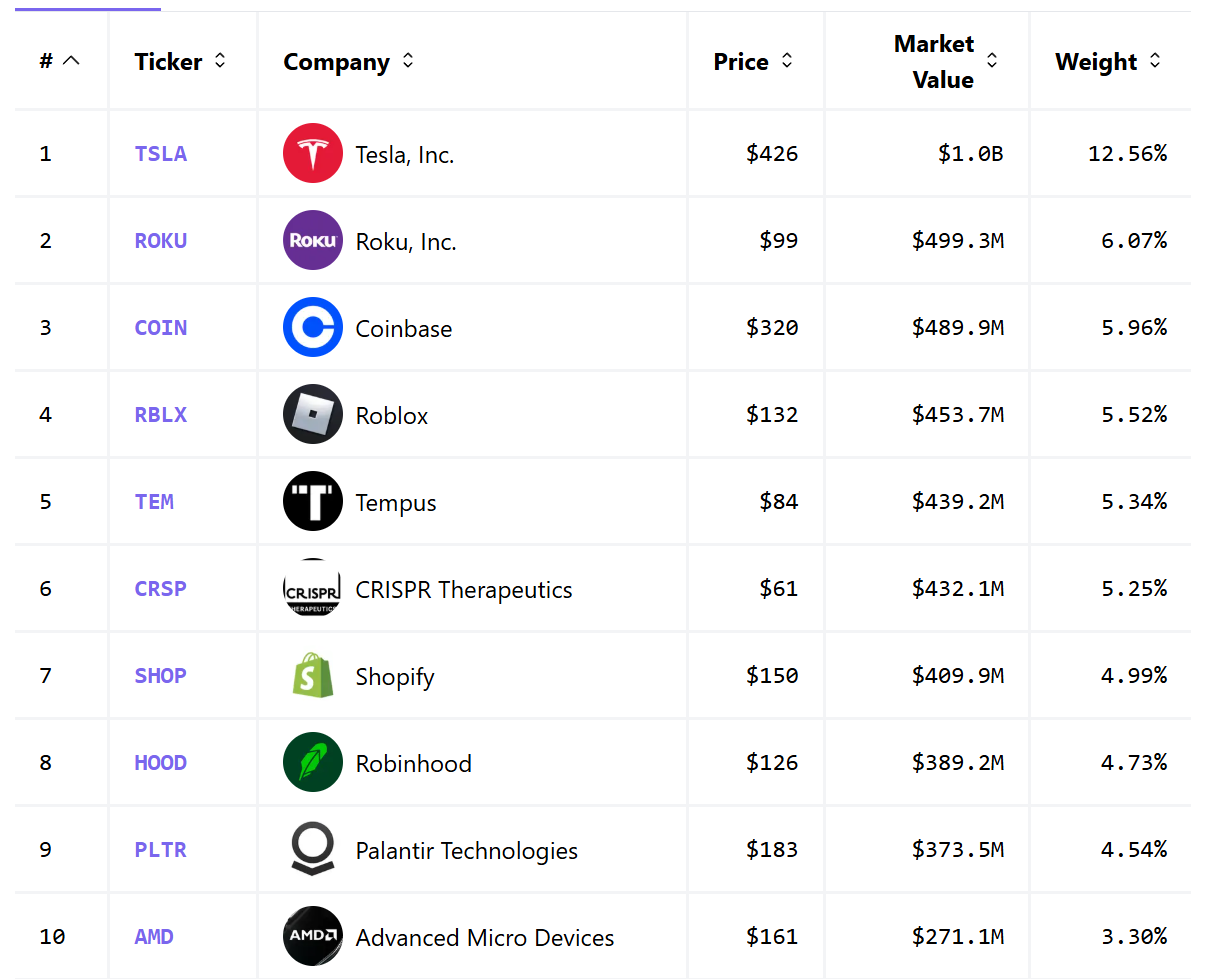1229x979 pixels.
Task: Open the TSLA ticker link
Action: pyautogui.click(x=161, y=154)
